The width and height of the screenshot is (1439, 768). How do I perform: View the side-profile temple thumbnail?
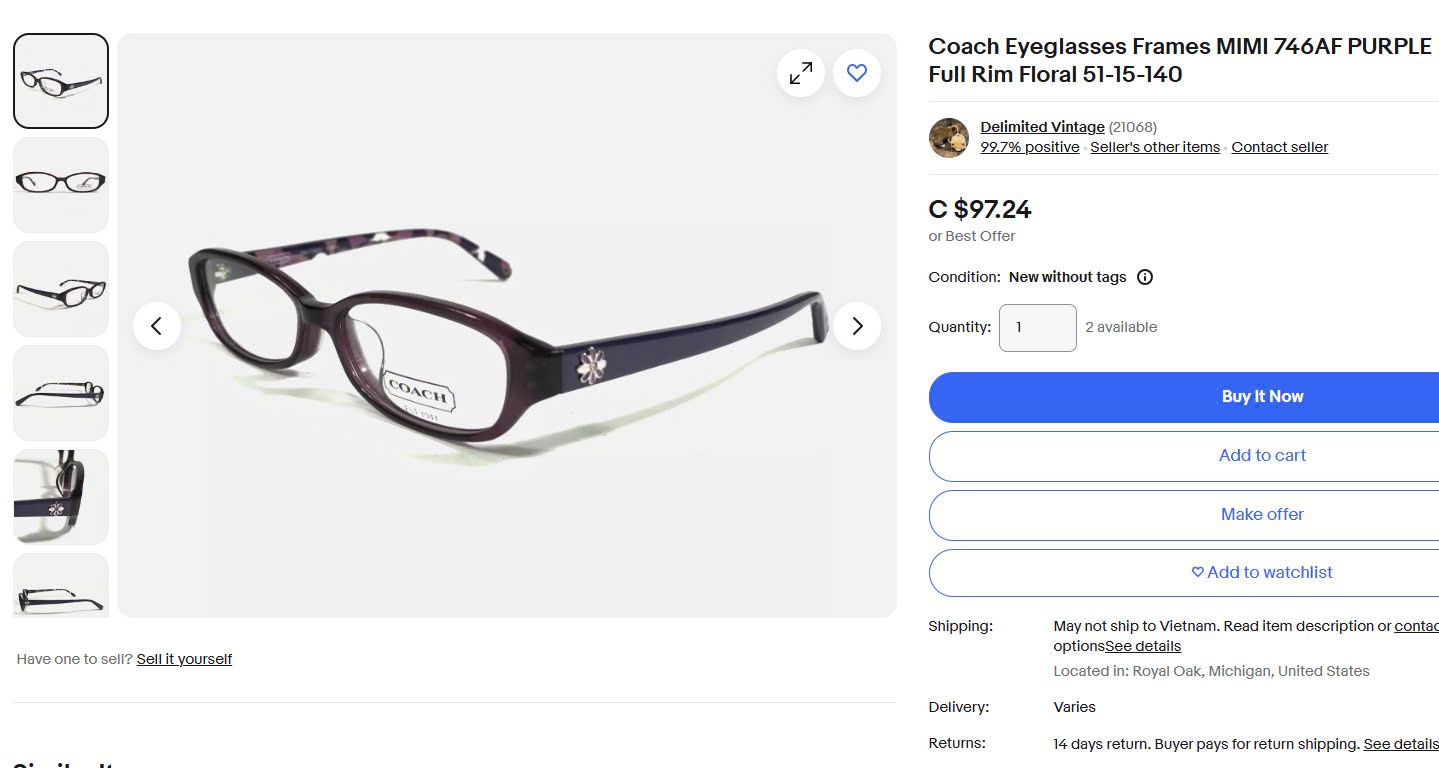(61, 393)
